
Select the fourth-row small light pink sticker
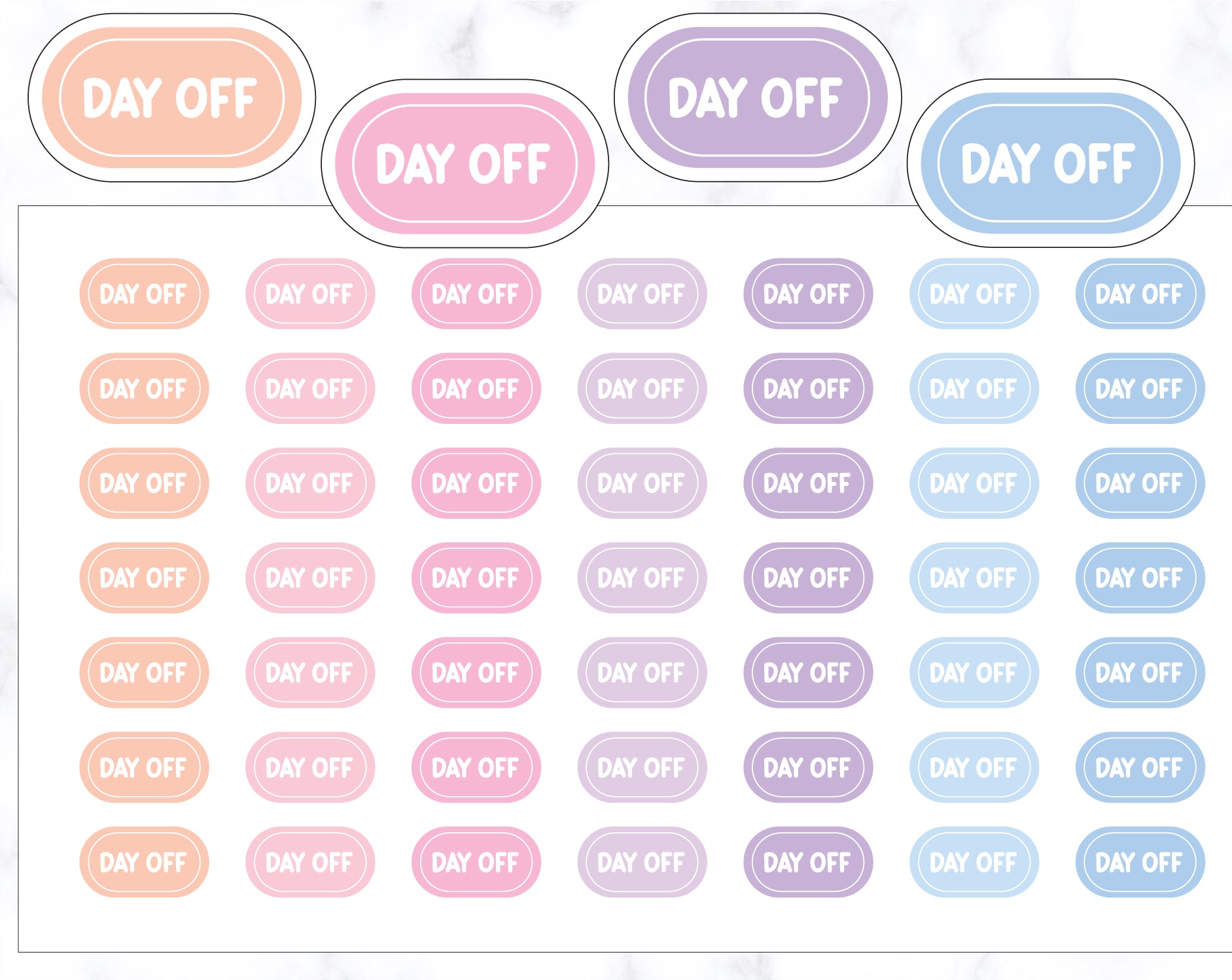coord(310,578)
